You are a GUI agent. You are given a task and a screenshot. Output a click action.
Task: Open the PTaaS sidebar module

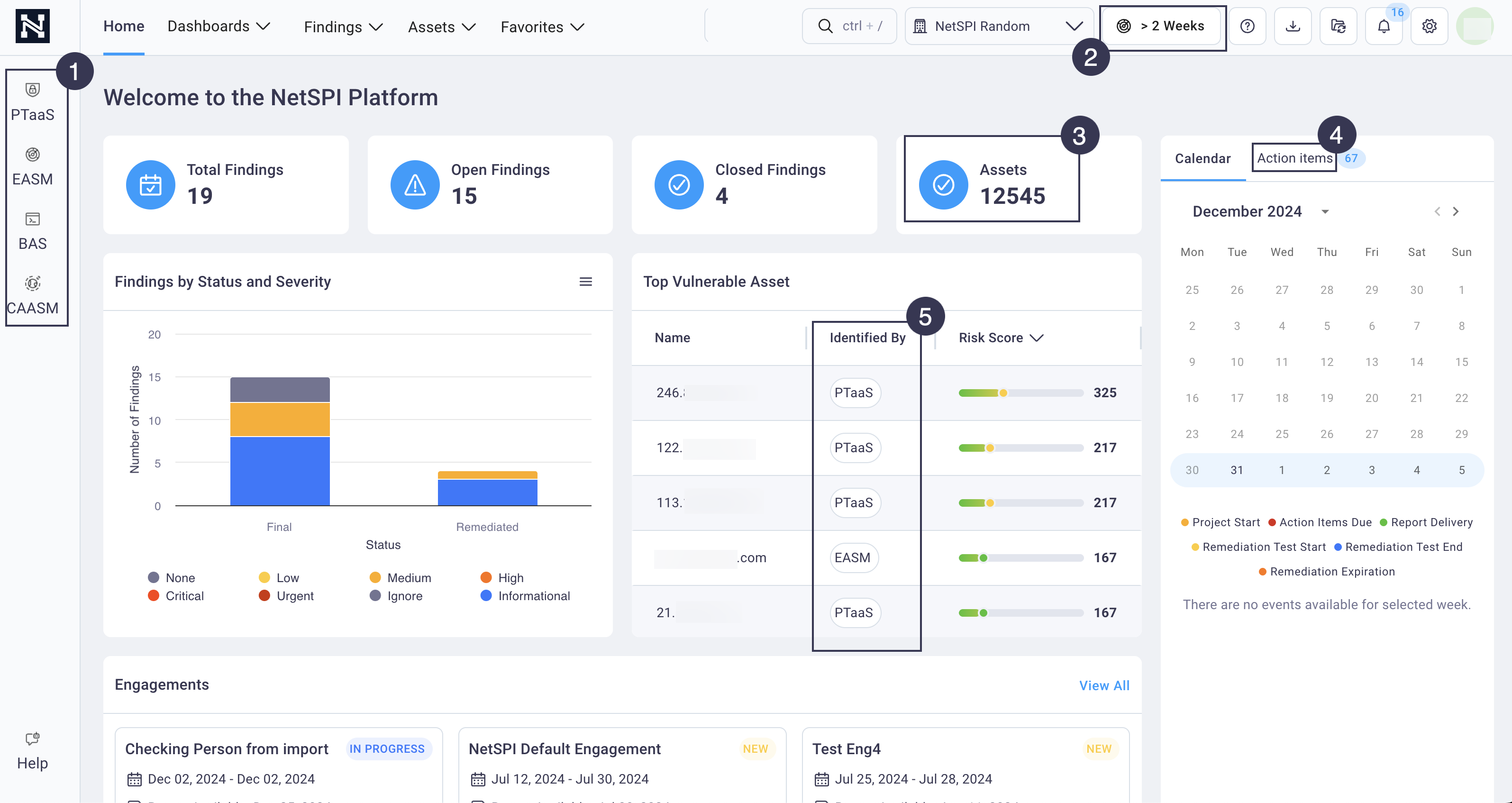click(x=32, y=102)
